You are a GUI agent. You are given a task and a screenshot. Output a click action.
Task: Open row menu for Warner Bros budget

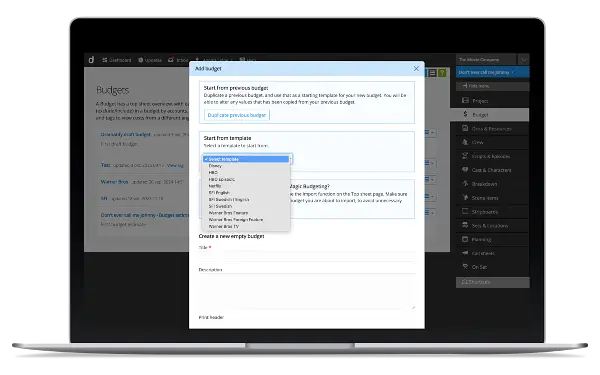[429, 179]
